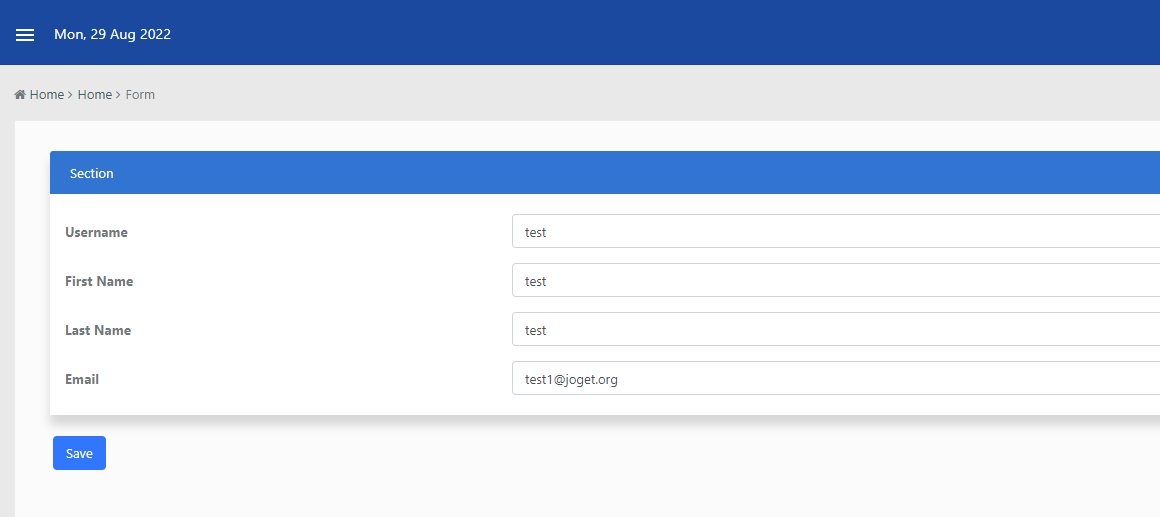The width and height of the screenshot is (1160, 517).
Task: Click the date Mon, 29 Aug 2022
Action: [112, 34]
